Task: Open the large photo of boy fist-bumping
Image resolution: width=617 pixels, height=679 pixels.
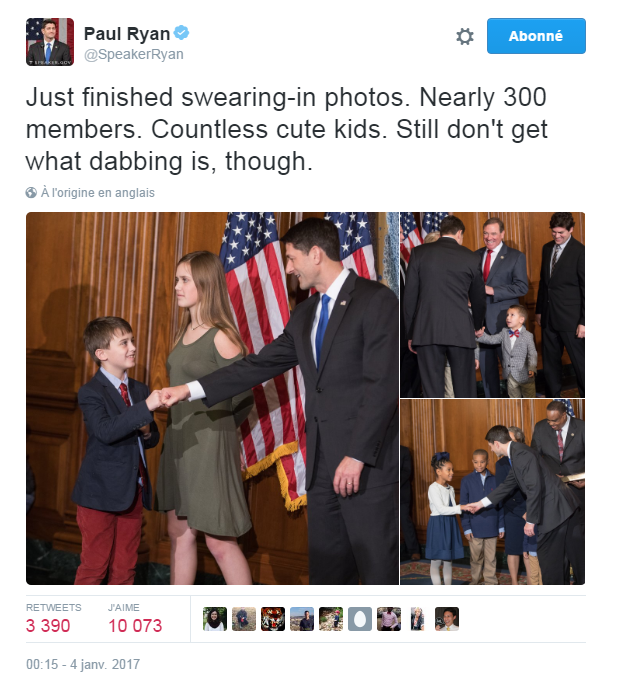Action: click(x=210, y=398)
